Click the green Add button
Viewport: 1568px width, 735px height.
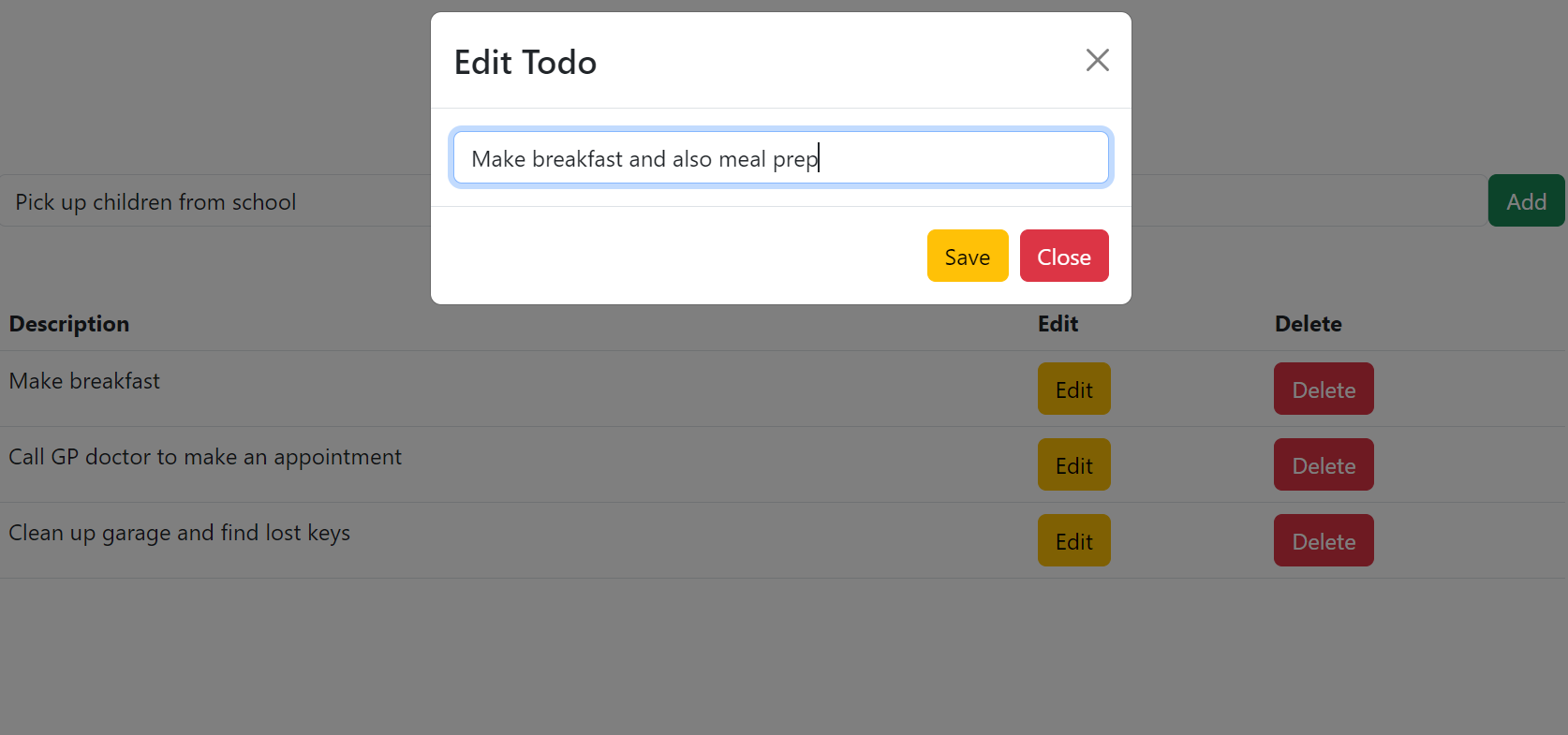pos(1526,200)
